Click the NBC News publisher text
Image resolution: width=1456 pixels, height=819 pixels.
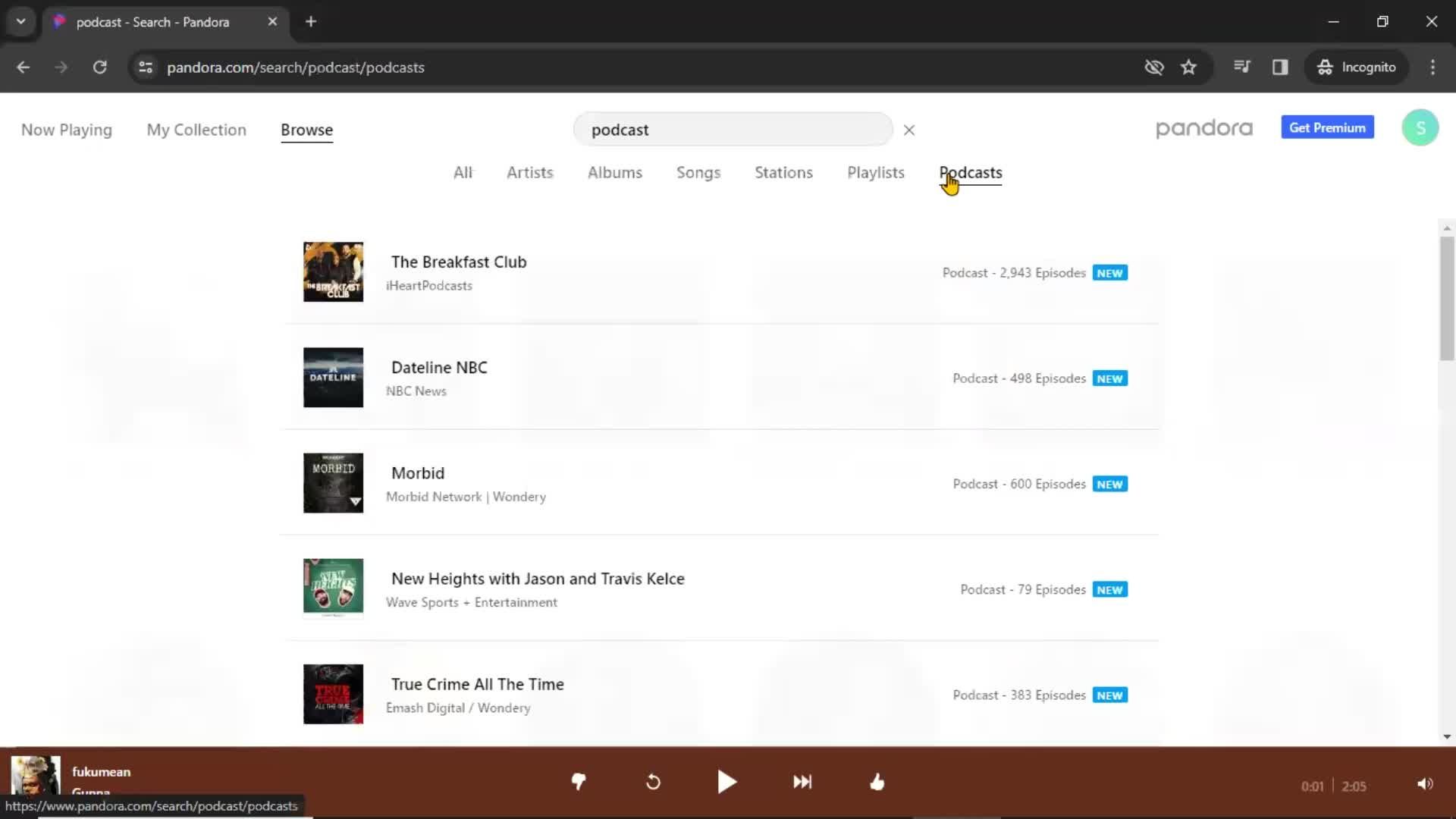pos(416,391)
